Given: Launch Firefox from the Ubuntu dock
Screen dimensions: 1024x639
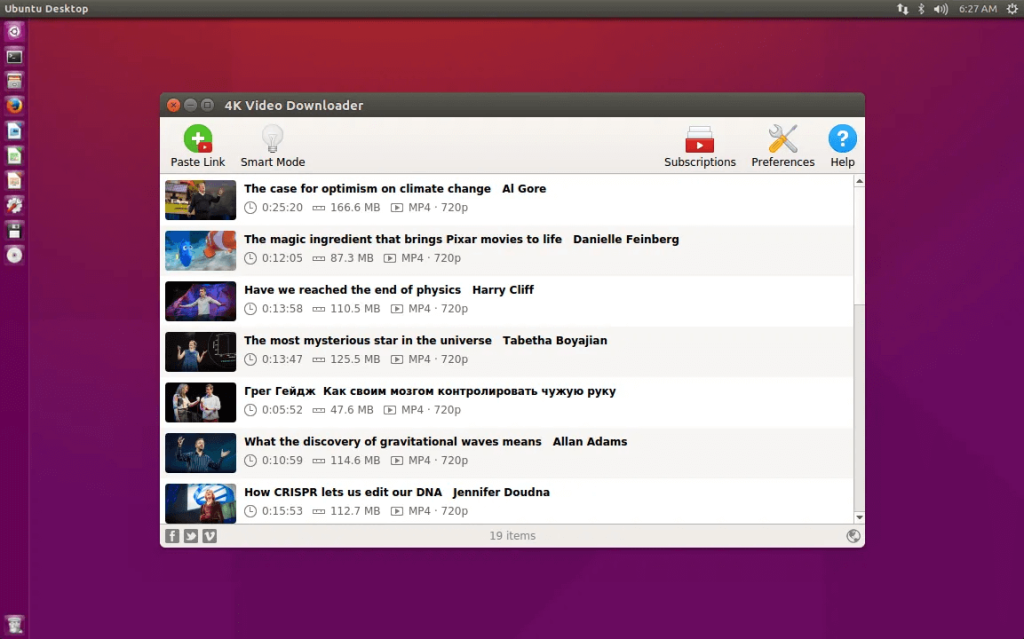Looking at the screenshot, I should pos(13,105).
